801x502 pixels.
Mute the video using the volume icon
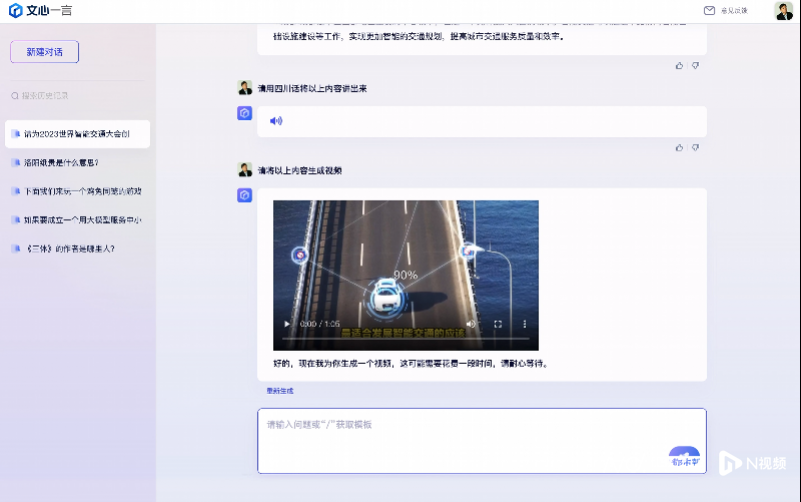(x=470, y=324)
